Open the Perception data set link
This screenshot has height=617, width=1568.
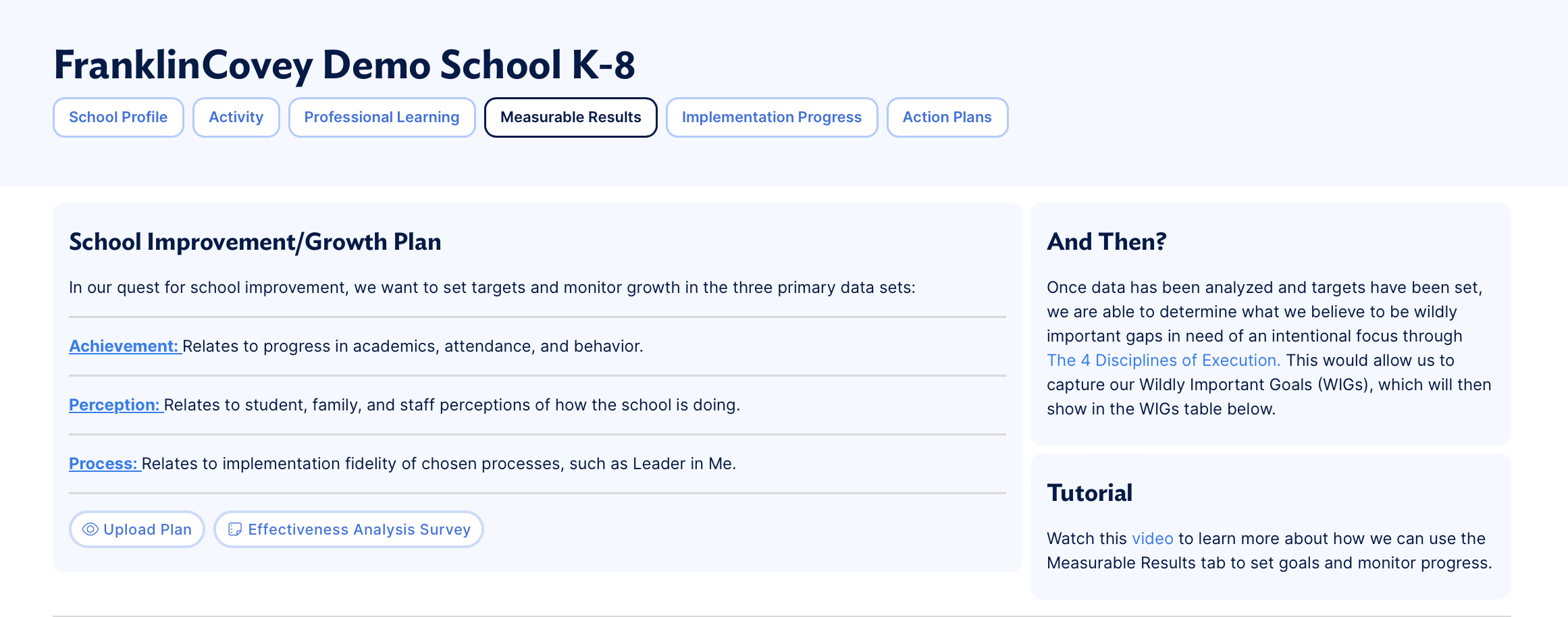115,405
